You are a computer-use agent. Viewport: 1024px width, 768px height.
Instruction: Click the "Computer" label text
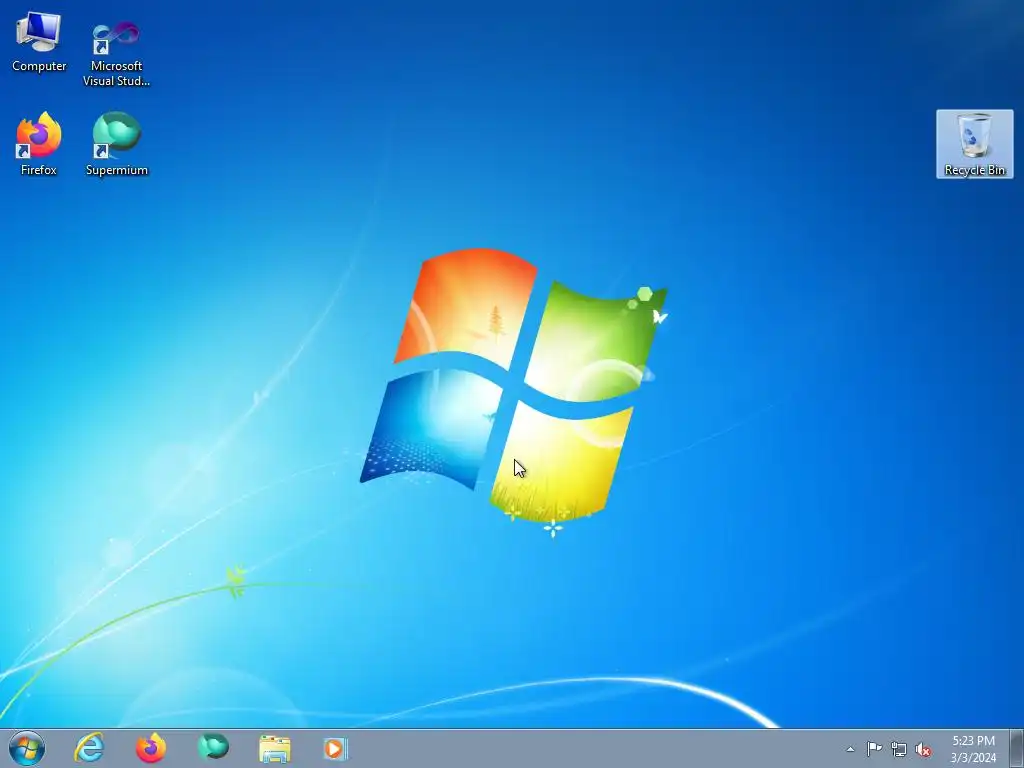(x=39, y=66)
